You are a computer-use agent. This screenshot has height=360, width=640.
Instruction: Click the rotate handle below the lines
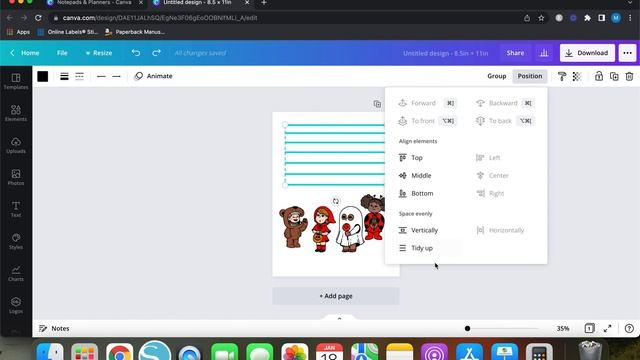[336, 201]
